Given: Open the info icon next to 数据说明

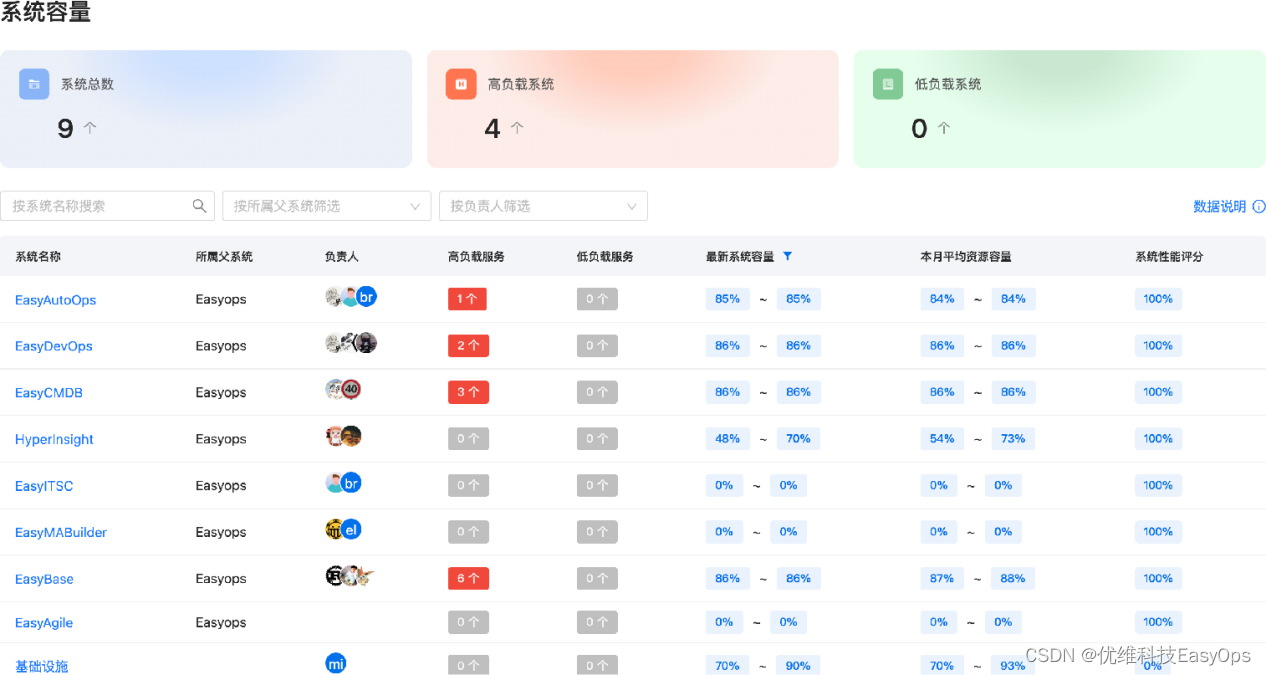Looking at the screenshot, I should click(x=1258, y=206).
